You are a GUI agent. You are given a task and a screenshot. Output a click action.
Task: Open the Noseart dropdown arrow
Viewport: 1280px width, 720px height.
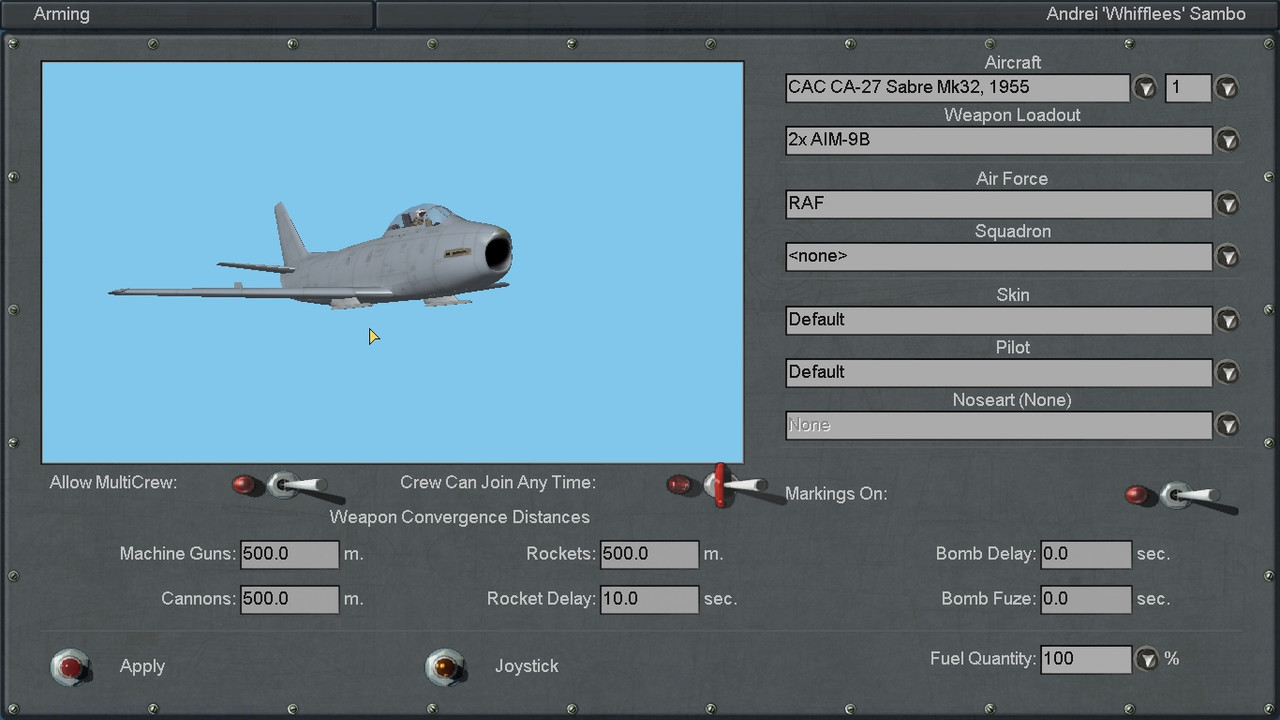tap(1227, 425)
